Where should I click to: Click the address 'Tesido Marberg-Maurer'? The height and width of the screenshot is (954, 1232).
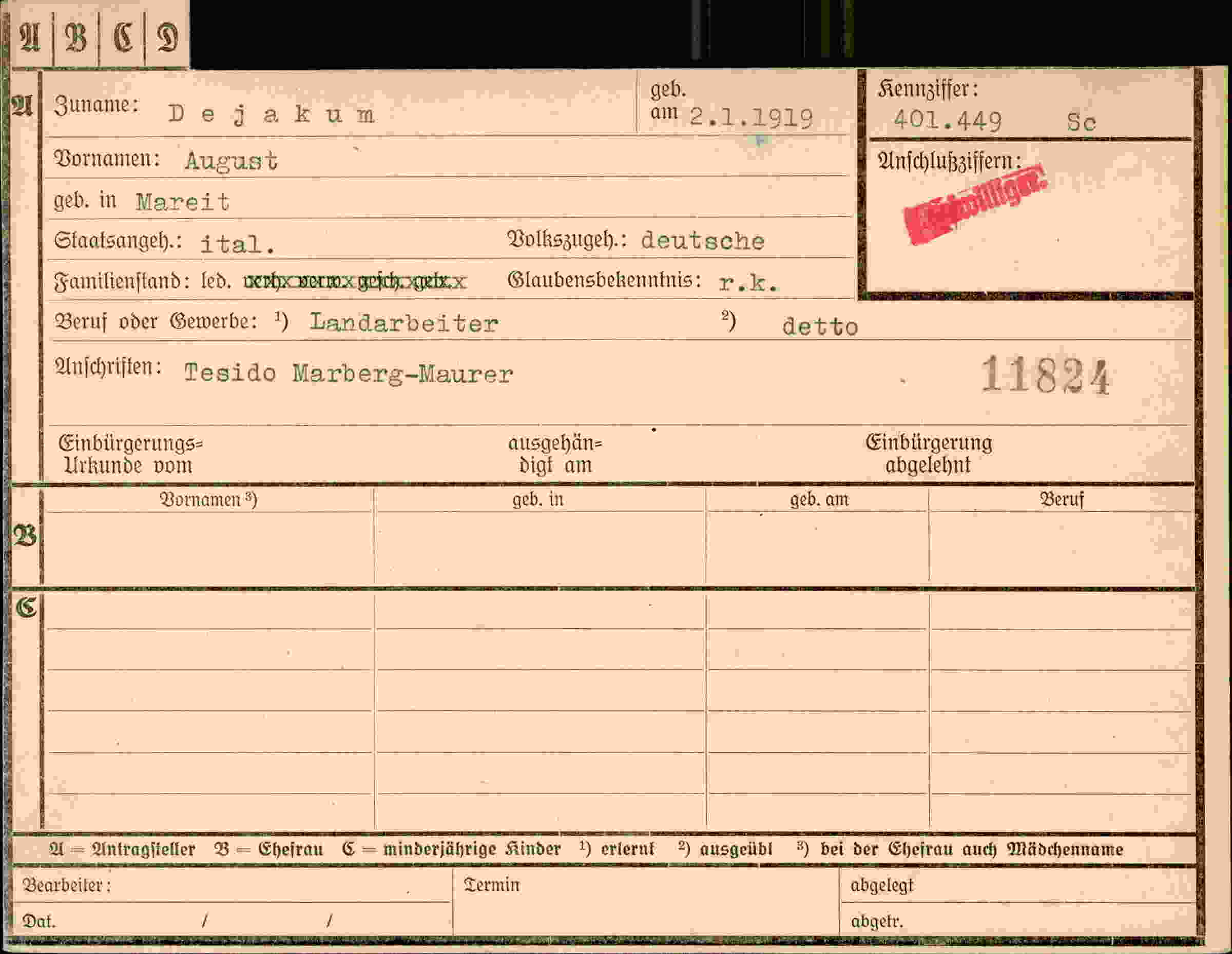[349, 374]
